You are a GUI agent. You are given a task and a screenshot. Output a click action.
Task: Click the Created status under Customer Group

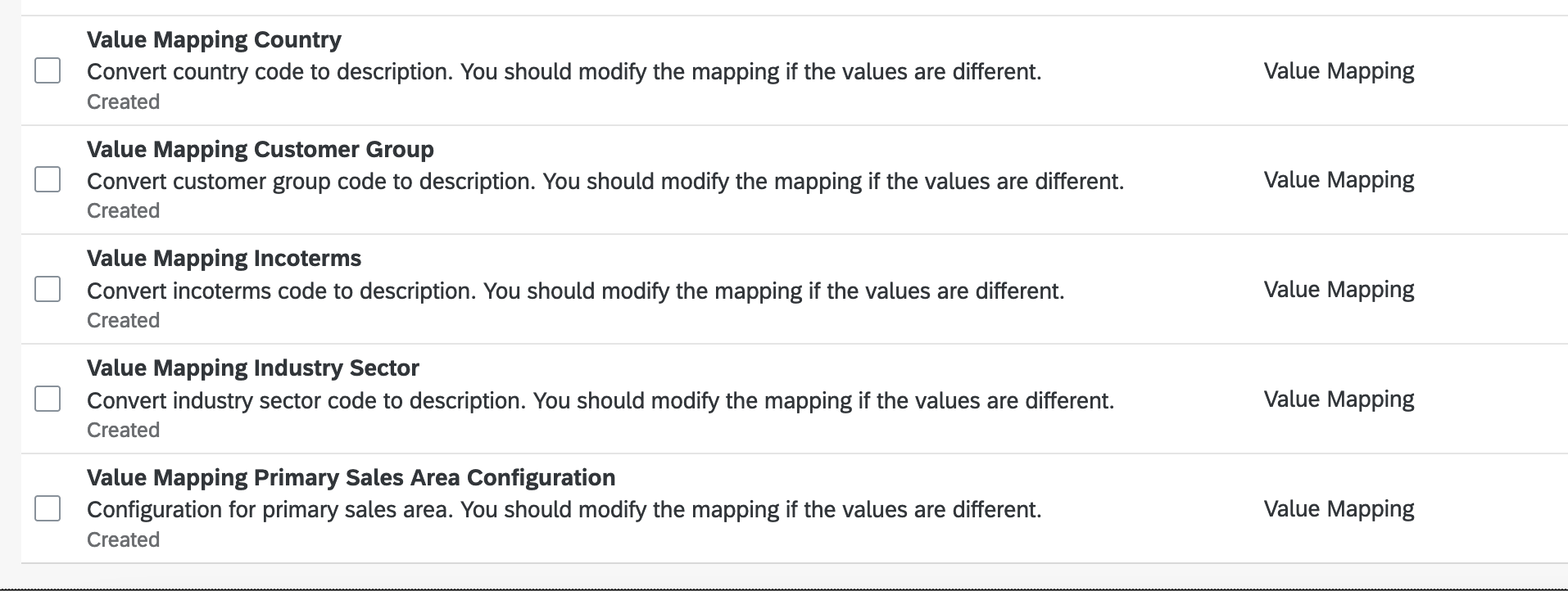pyautogui.click(x=123, y=210)
